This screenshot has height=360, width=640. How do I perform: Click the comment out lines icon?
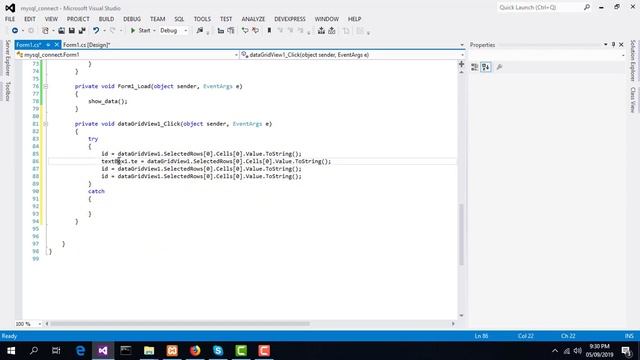click(245, 31)
